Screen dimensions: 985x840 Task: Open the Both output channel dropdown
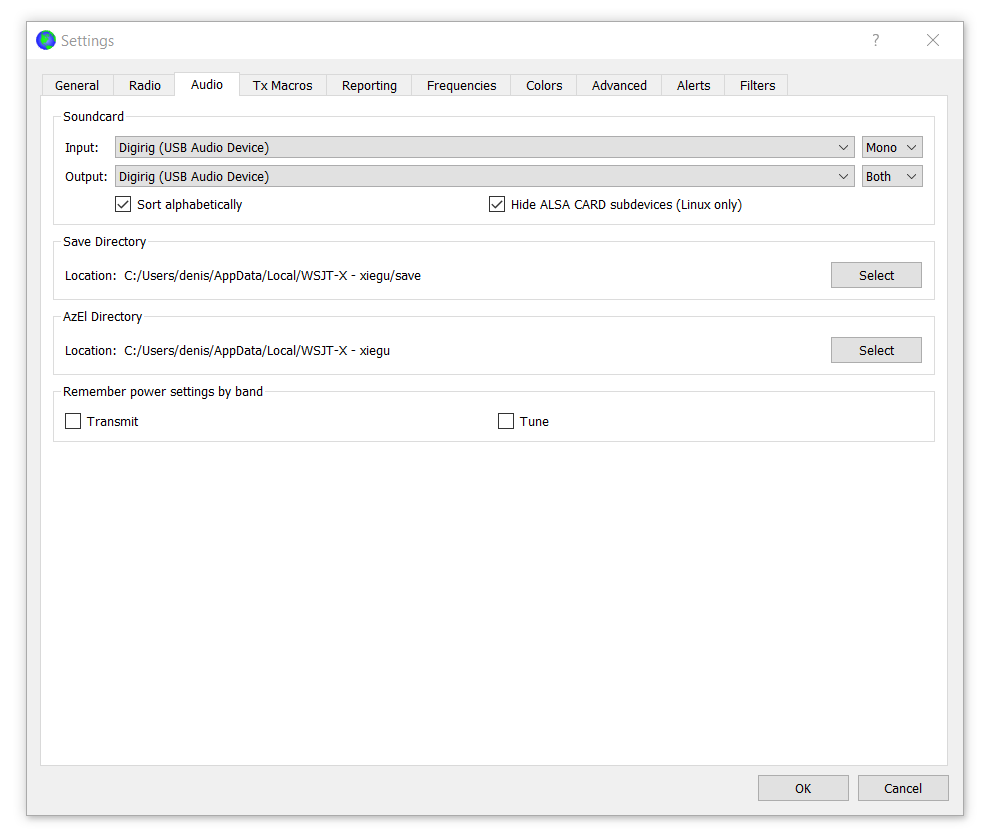[892, 177]
